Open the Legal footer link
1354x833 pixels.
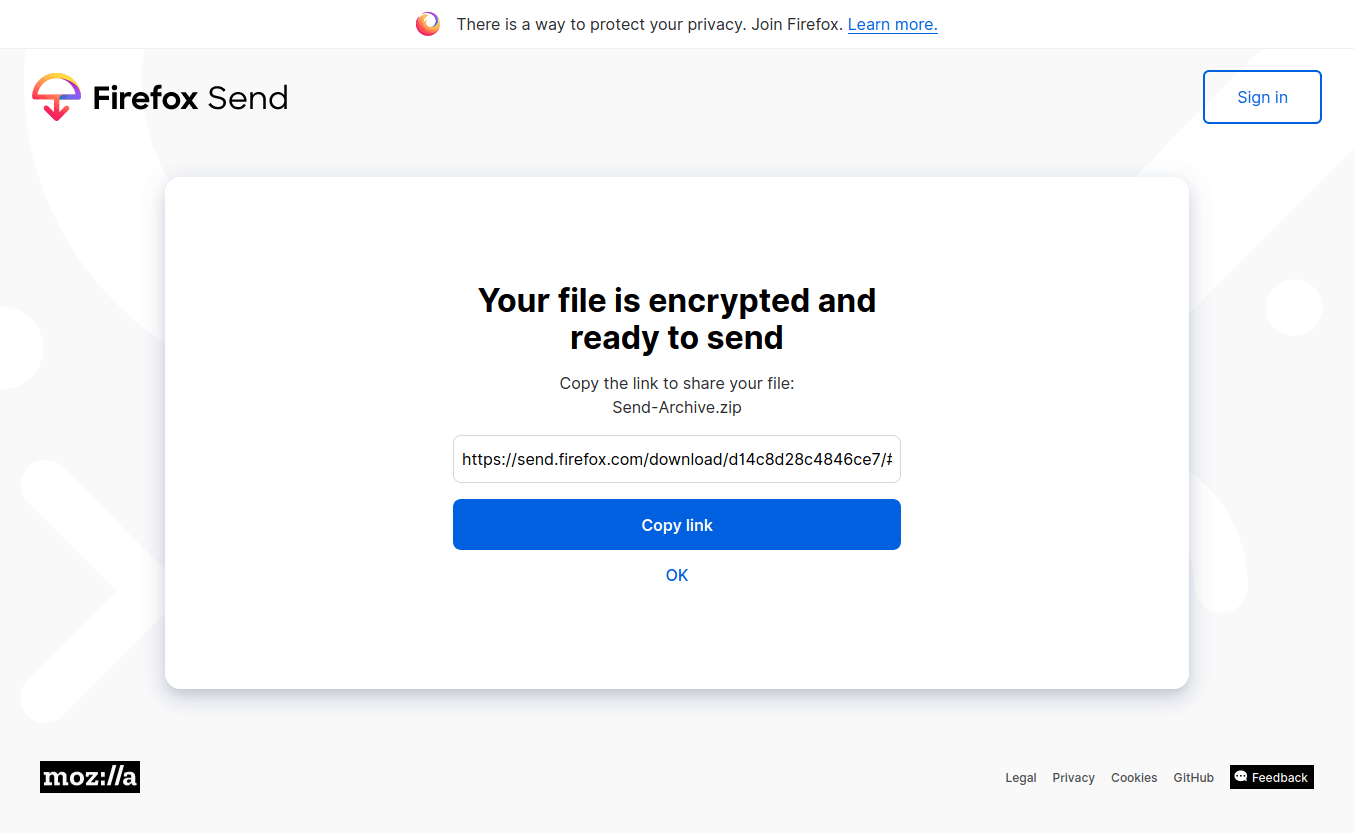(x=1021, y=778)
